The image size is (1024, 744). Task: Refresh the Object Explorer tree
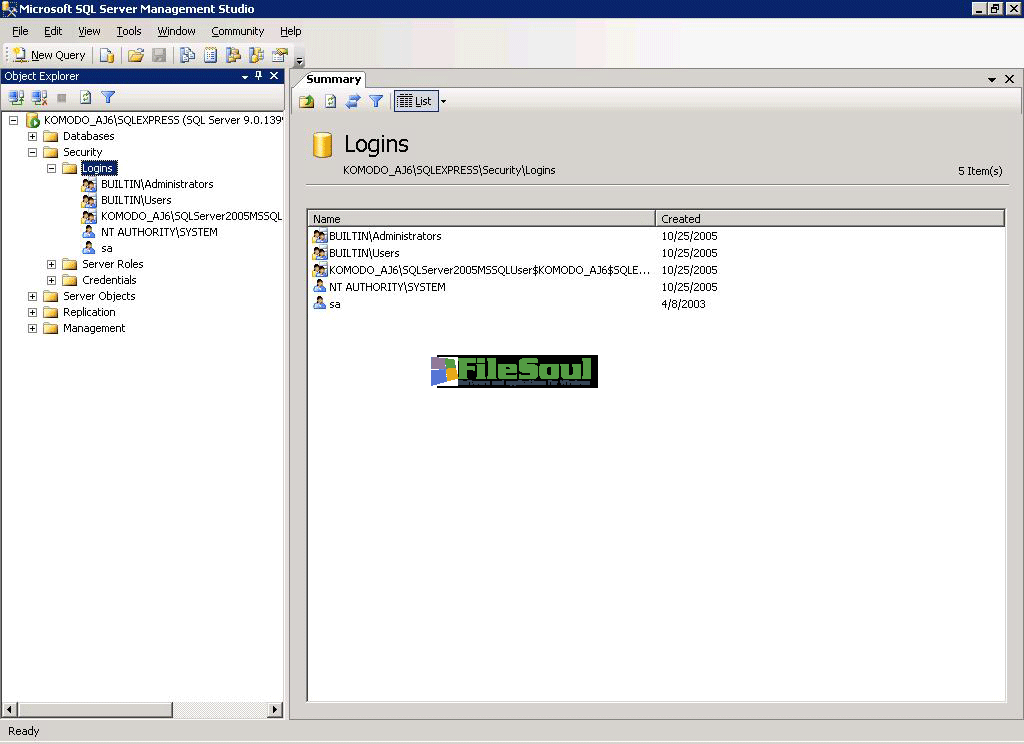click(86, 97)
